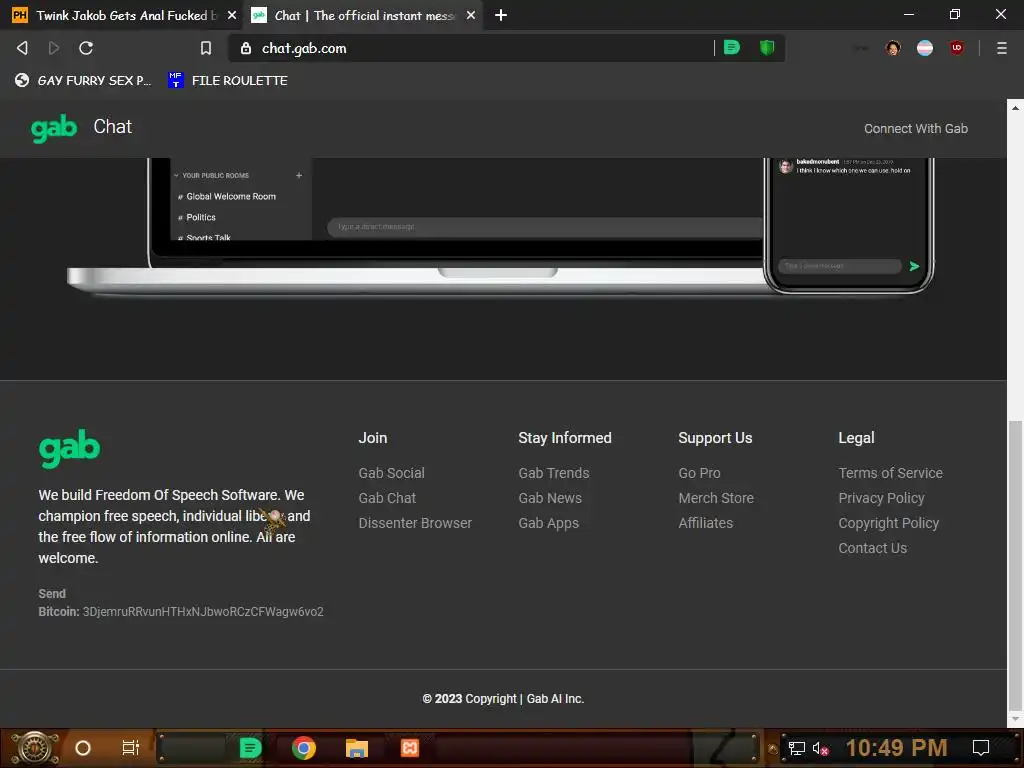
Task: Open the Affiliates link
Action: click(x=705, y=523)
